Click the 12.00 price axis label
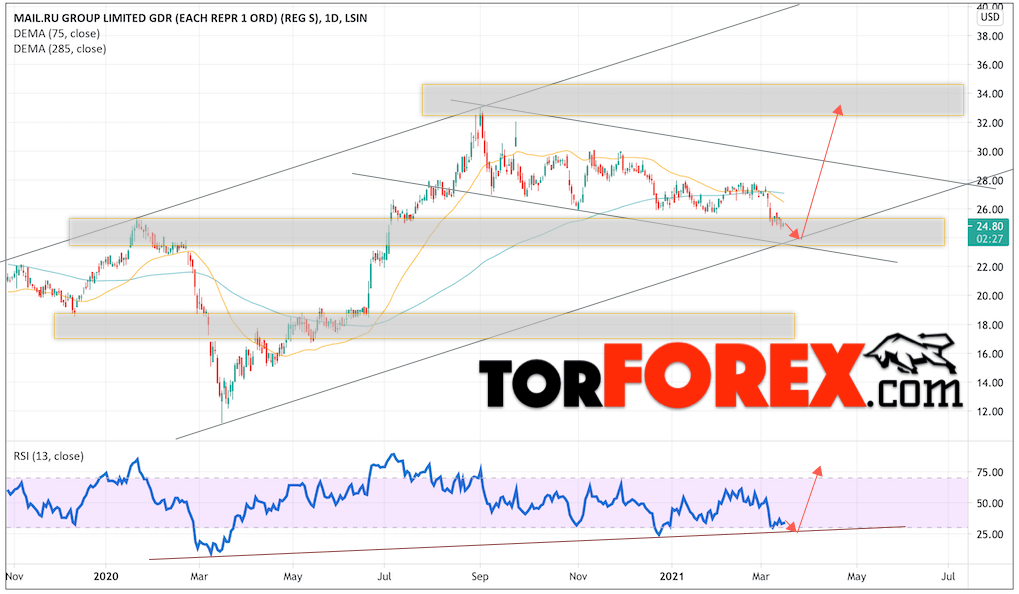Image resolution: width=1019 pixels, height=594 pixels. 989,411
